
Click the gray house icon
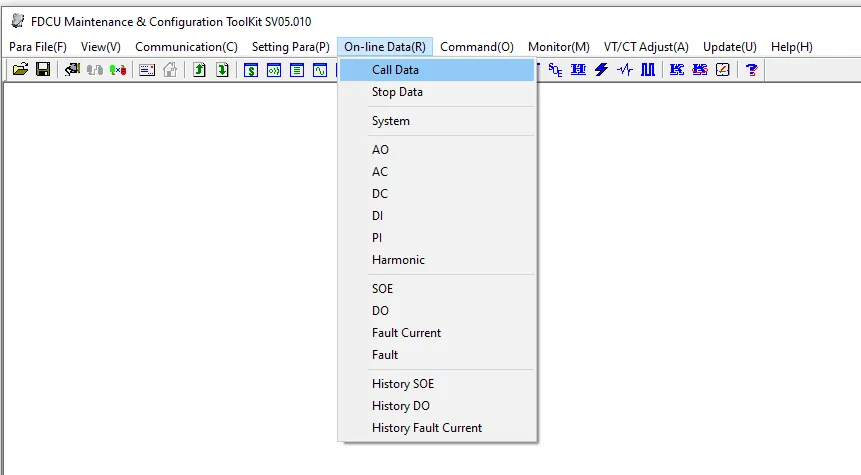[x=170, y=70]
